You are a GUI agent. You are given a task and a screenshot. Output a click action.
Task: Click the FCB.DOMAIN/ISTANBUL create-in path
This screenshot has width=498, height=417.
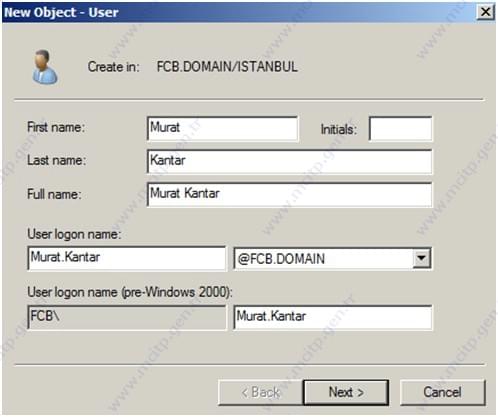point(227,67)
